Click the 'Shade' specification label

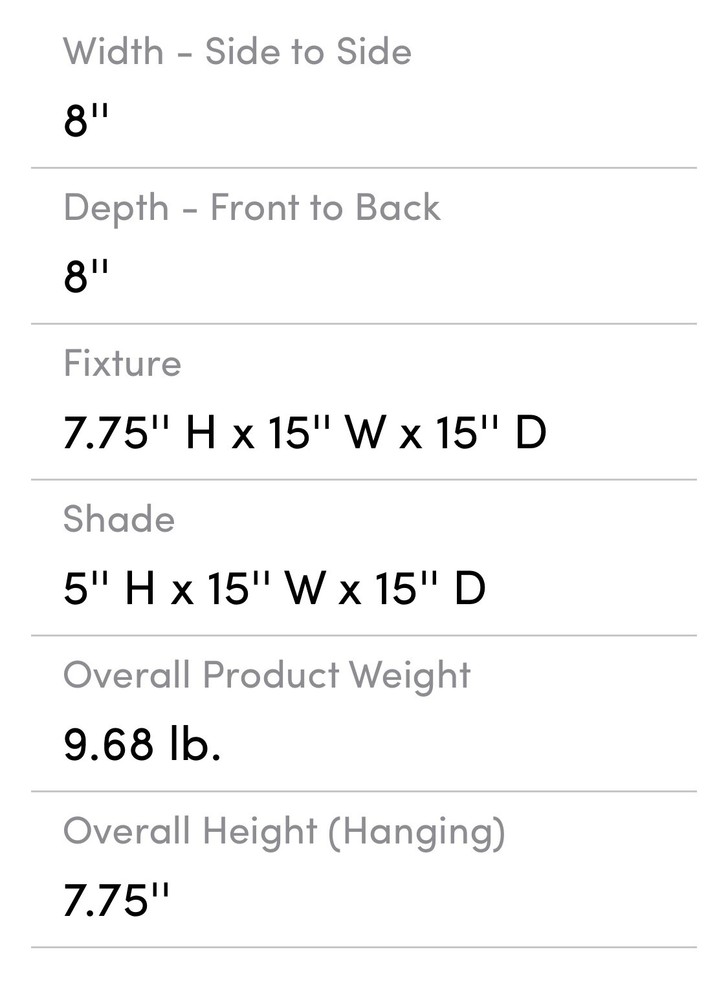pos(118,519)
